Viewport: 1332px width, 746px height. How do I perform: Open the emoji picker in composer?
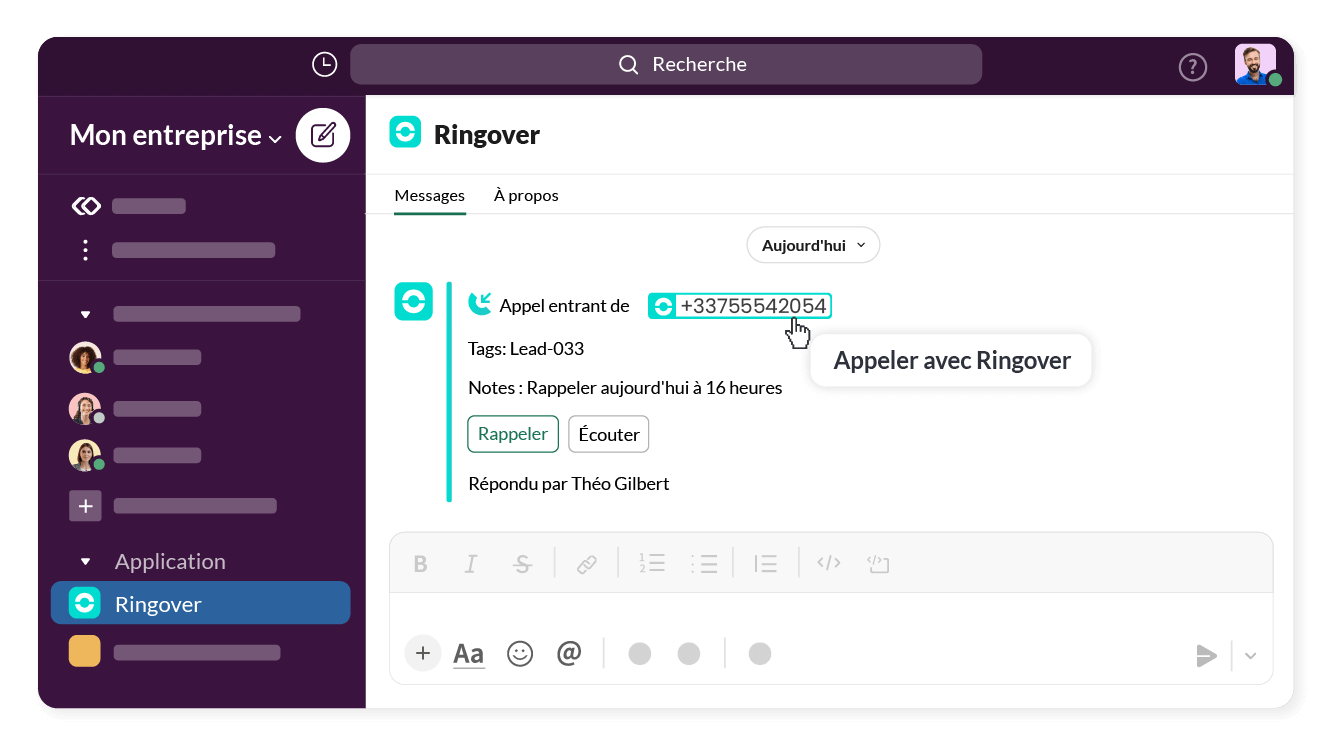[x=520, y=654]
